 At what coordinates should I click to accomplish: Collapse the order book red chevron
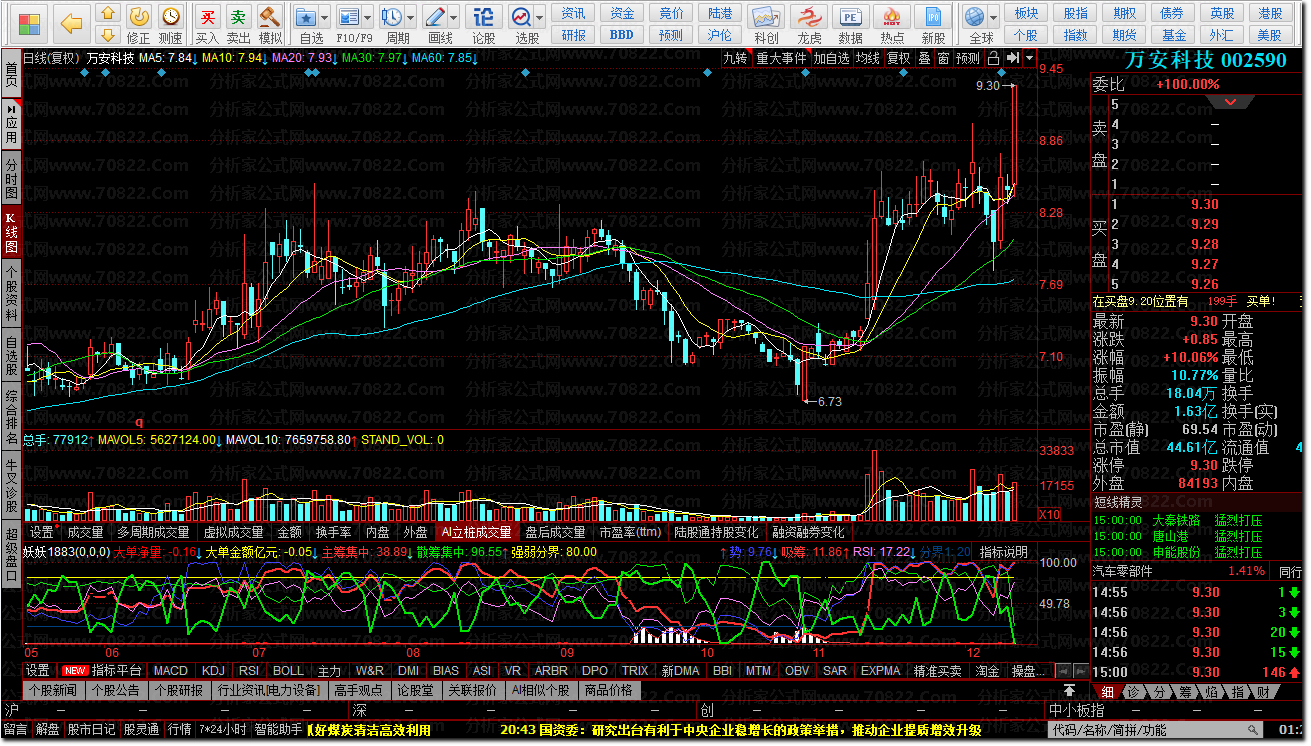click(x=1231, y=102)
